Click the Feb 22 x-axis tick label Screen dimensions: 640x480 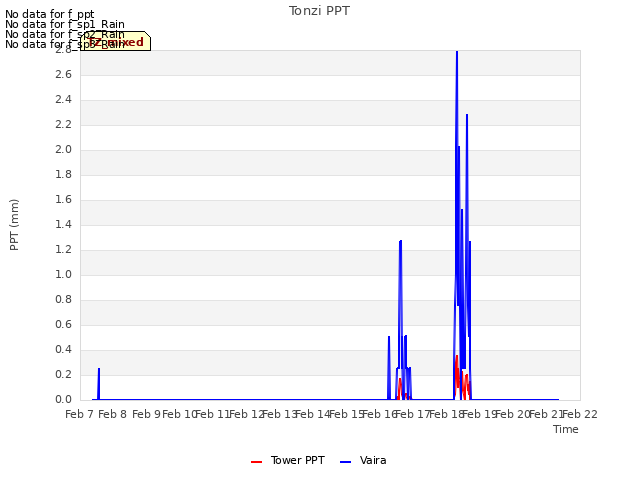pos(580,414)
